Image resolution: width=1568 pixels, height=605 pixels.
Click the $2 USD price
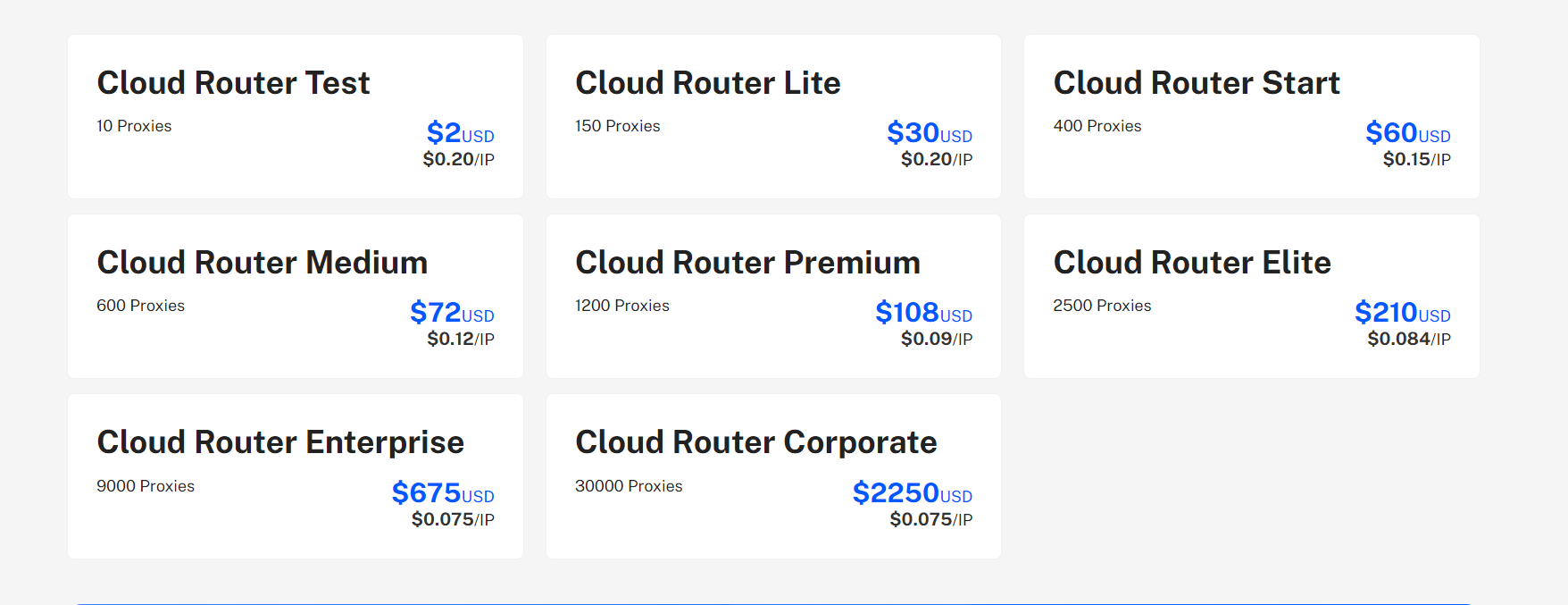click(x=460, y=132)
